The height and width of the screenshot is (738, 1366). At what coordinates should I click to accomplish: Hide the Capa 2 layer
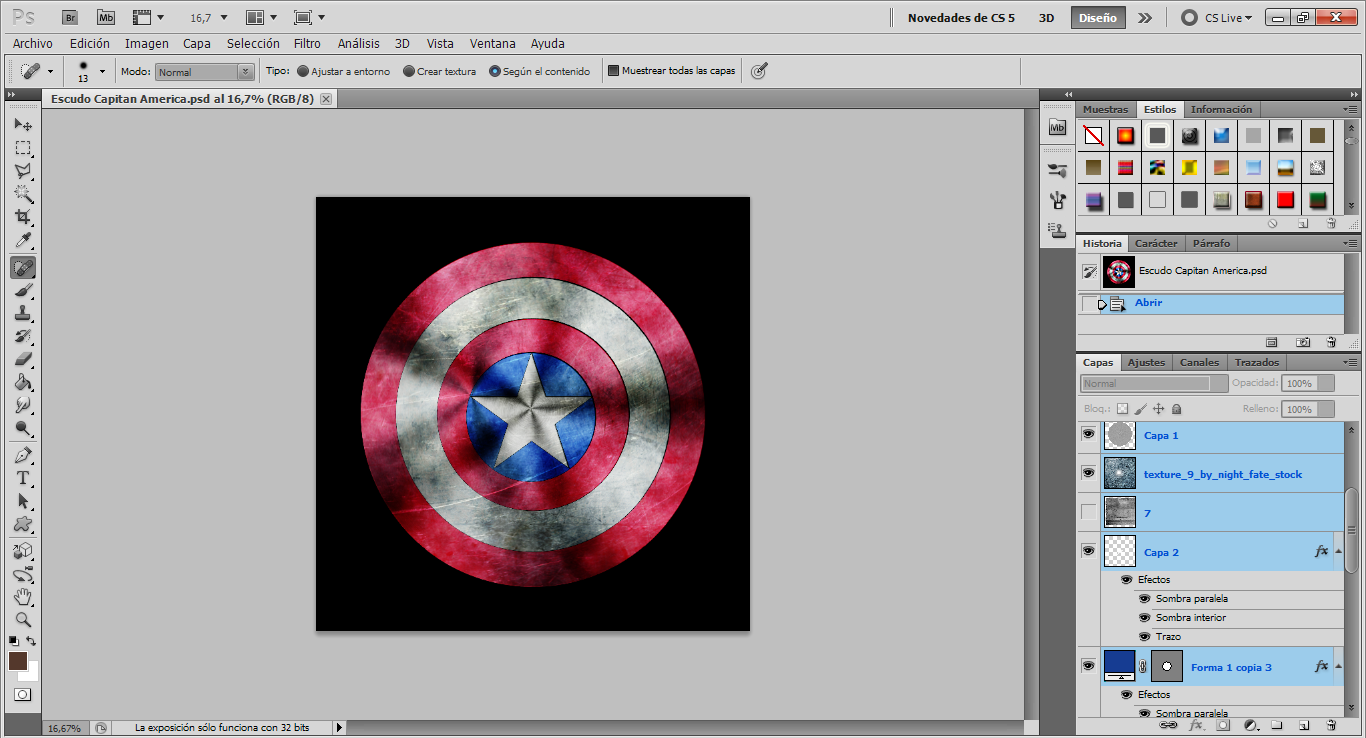[x=1088, y=551]
